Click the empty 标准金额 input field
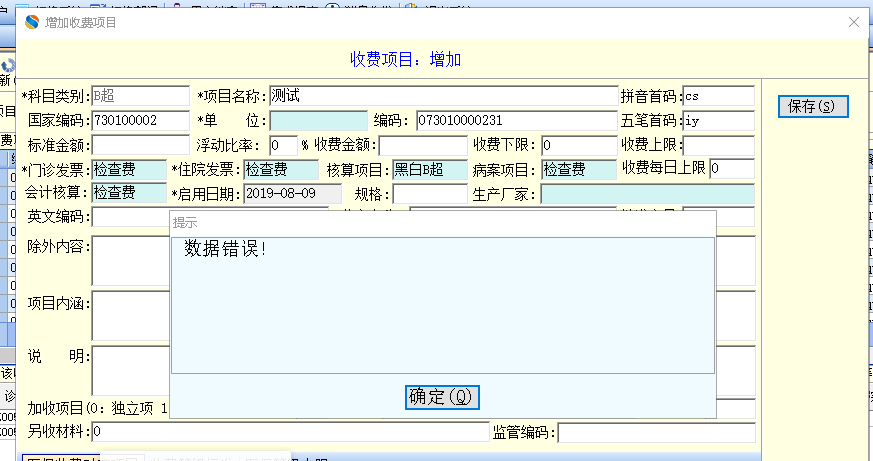 point(140,145)
